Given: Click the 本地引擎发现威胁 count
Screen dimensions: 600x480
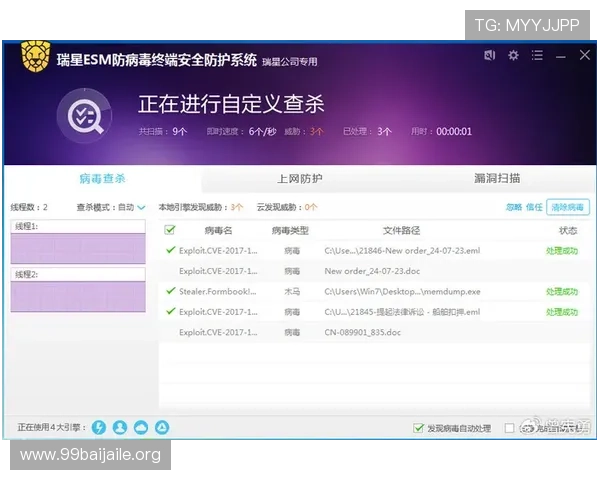Looking at the screenshot, I should 237,207.
